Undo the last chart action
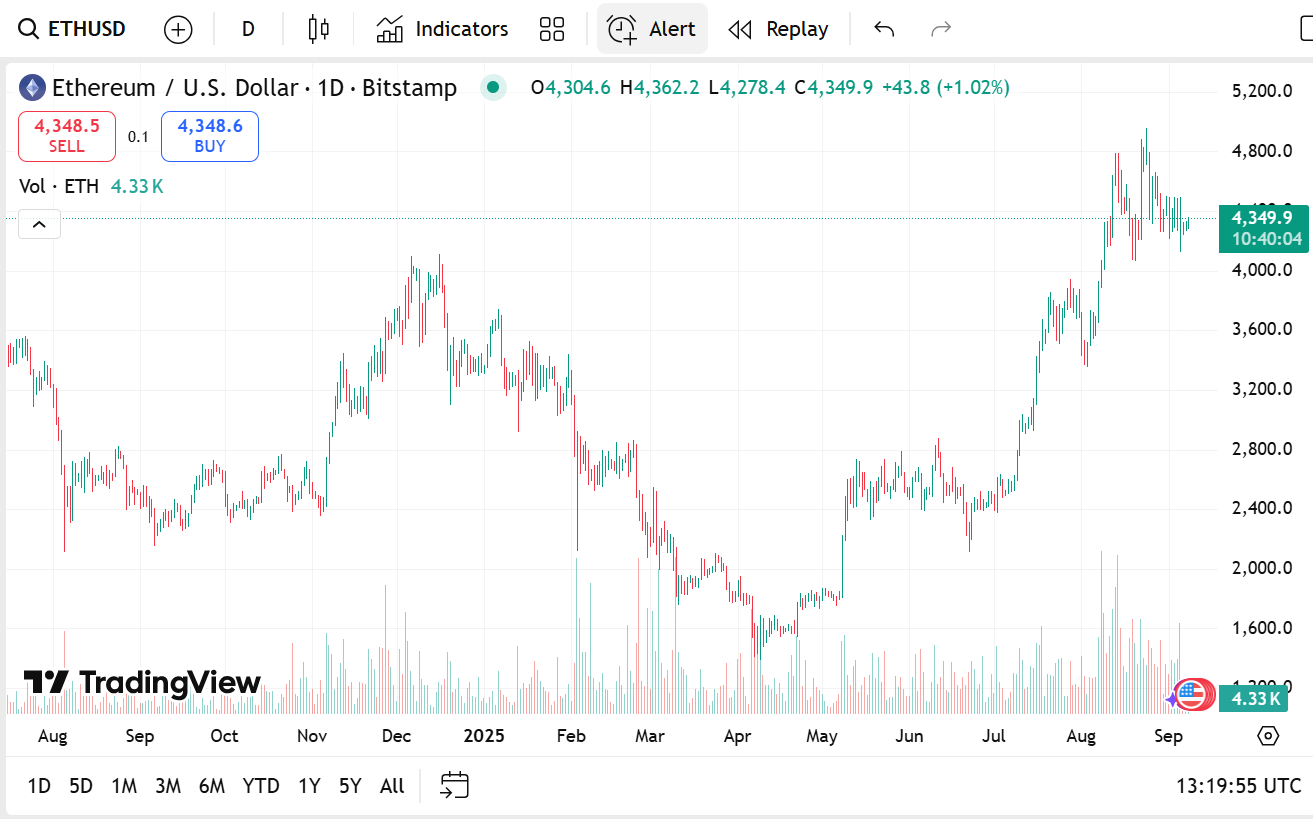This screenshot has width=1313, height=819. (883, 29)
